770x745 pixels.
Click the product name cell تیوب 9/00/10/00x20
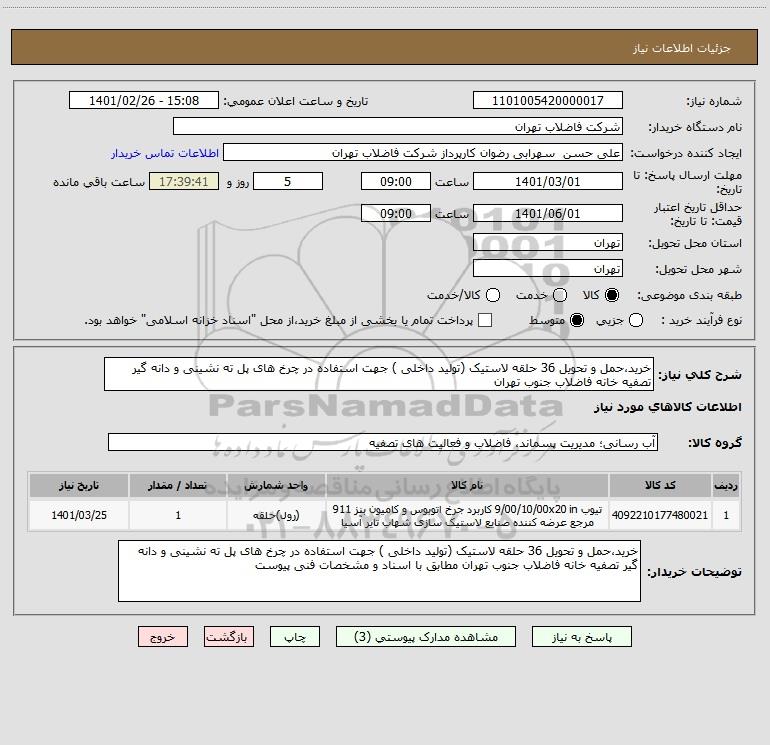(x=467, y=515)
